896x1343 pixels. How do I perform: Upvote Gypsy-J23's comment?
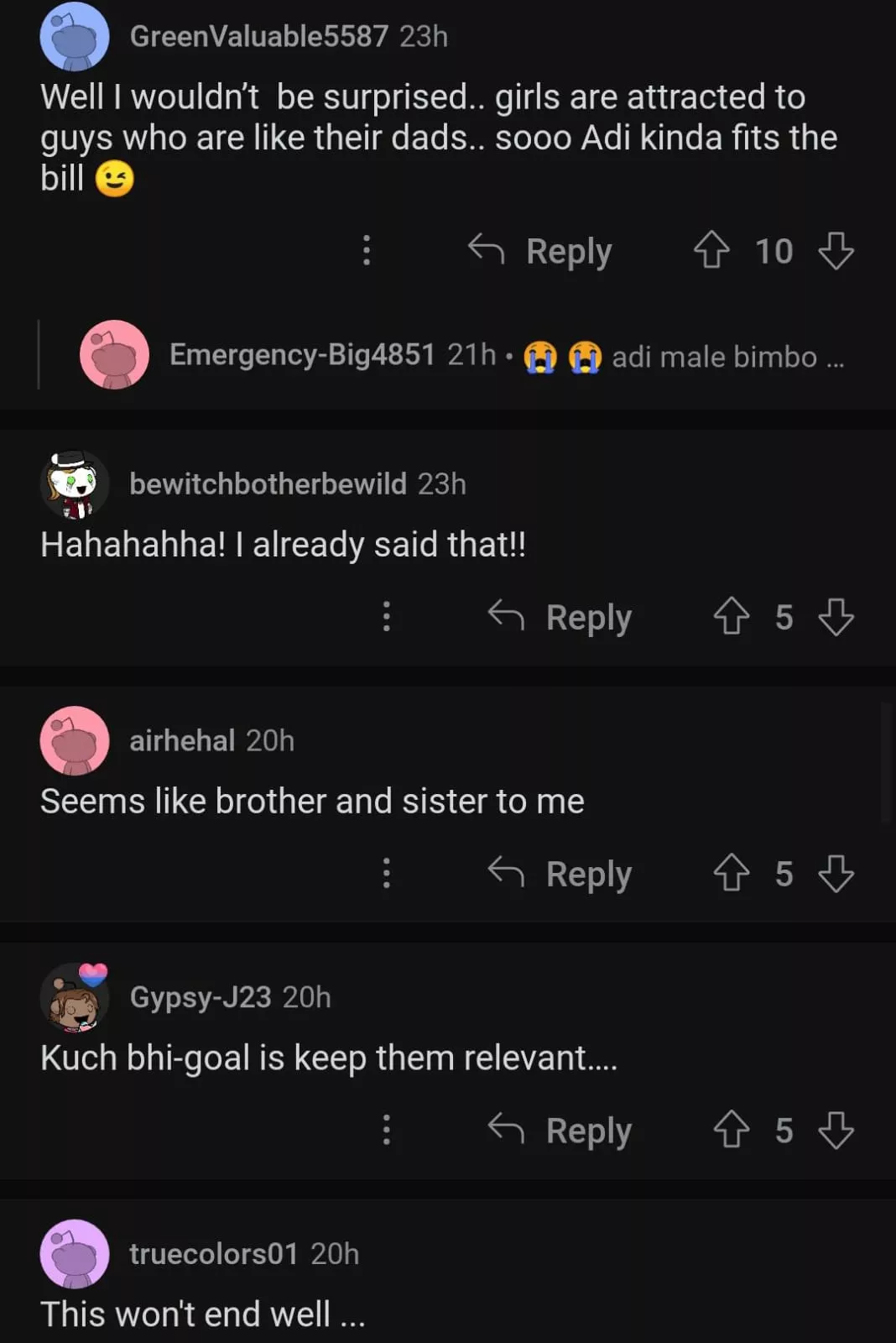point(731,1130)
